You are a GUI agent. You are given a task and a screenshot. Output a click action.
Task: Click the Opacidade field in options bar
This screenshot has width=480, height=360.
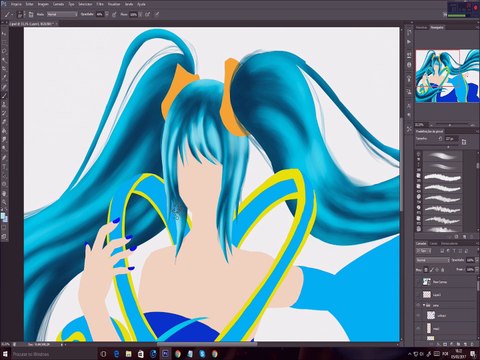pos(100,14)
